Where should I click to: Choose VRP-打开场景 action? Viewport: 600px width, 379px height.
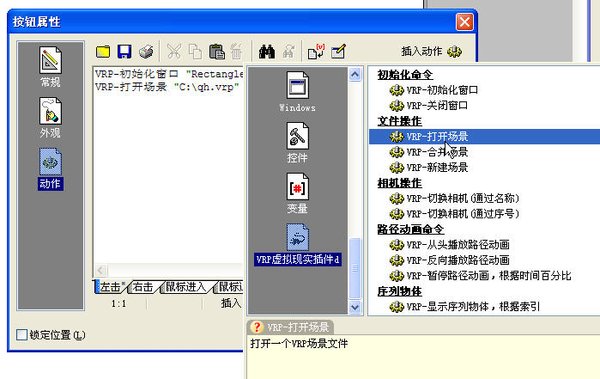[x=484, y=137]
